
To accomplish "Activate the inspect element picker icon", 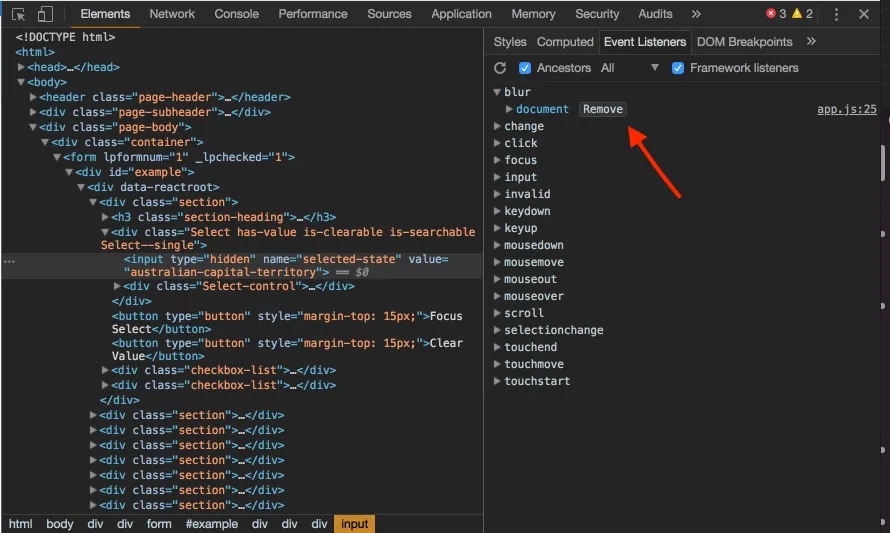I will tap(18, 14).
